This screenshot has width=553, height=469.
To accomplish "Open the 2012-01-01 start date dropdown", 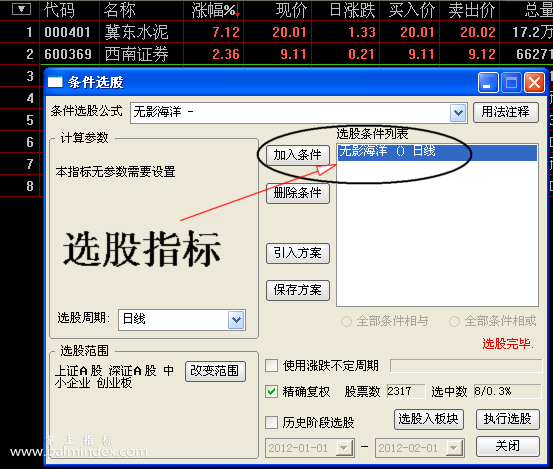I will [x=344, y=448].
